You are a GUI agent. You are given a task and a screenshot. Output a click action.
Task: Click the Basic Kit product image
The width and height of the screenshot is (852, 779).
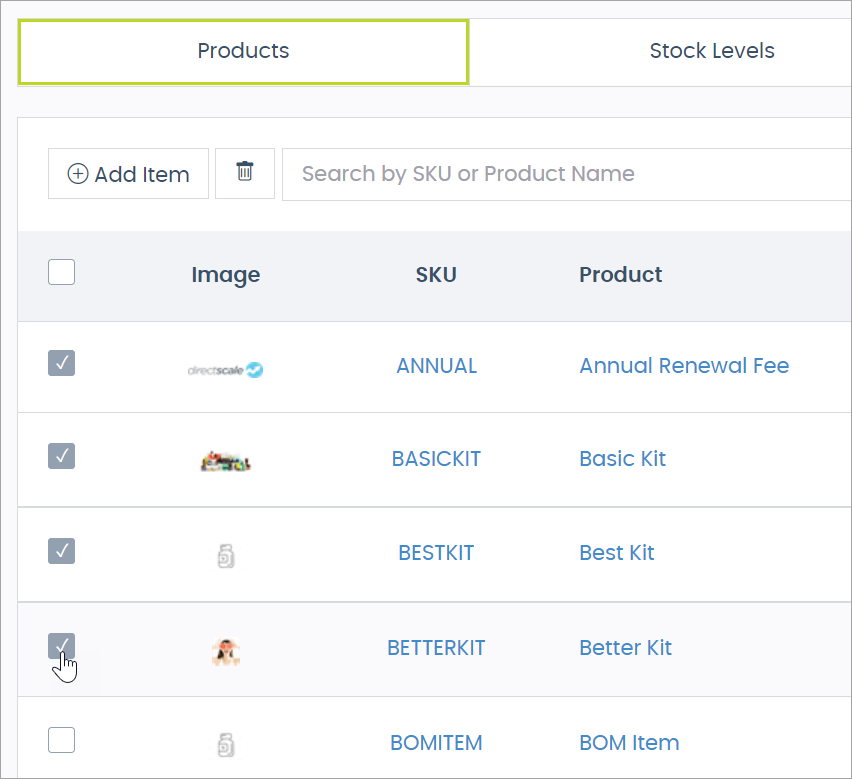tap(225, 461)
